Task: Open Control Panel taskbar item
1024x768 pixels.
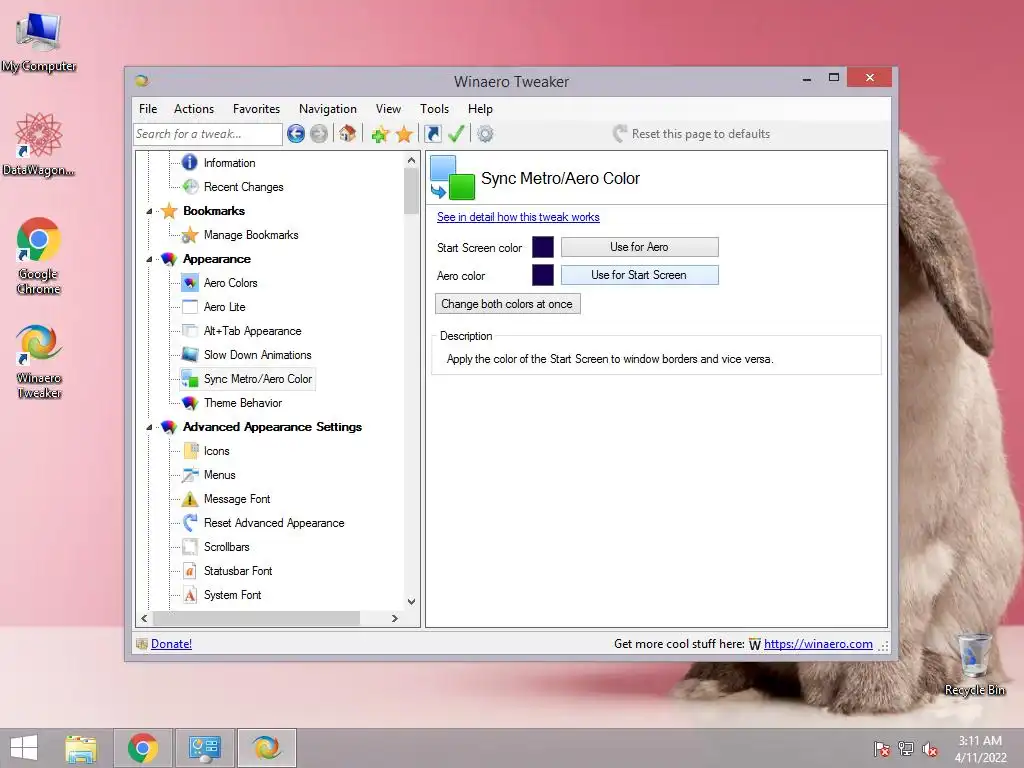Action: (x=204, y=748)
